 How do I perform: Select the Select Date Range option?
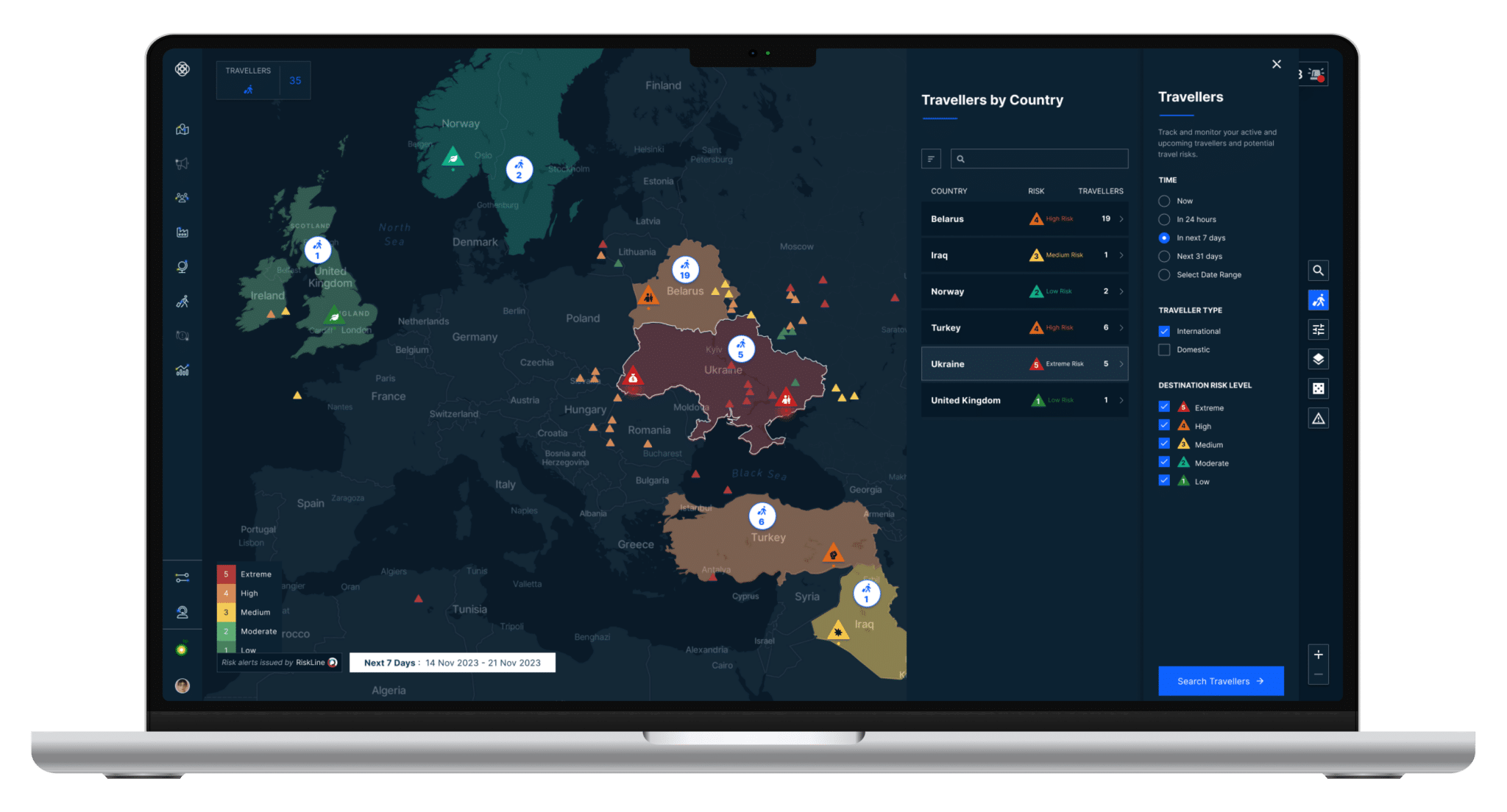pyautogui.click(x=1164, y=274)
